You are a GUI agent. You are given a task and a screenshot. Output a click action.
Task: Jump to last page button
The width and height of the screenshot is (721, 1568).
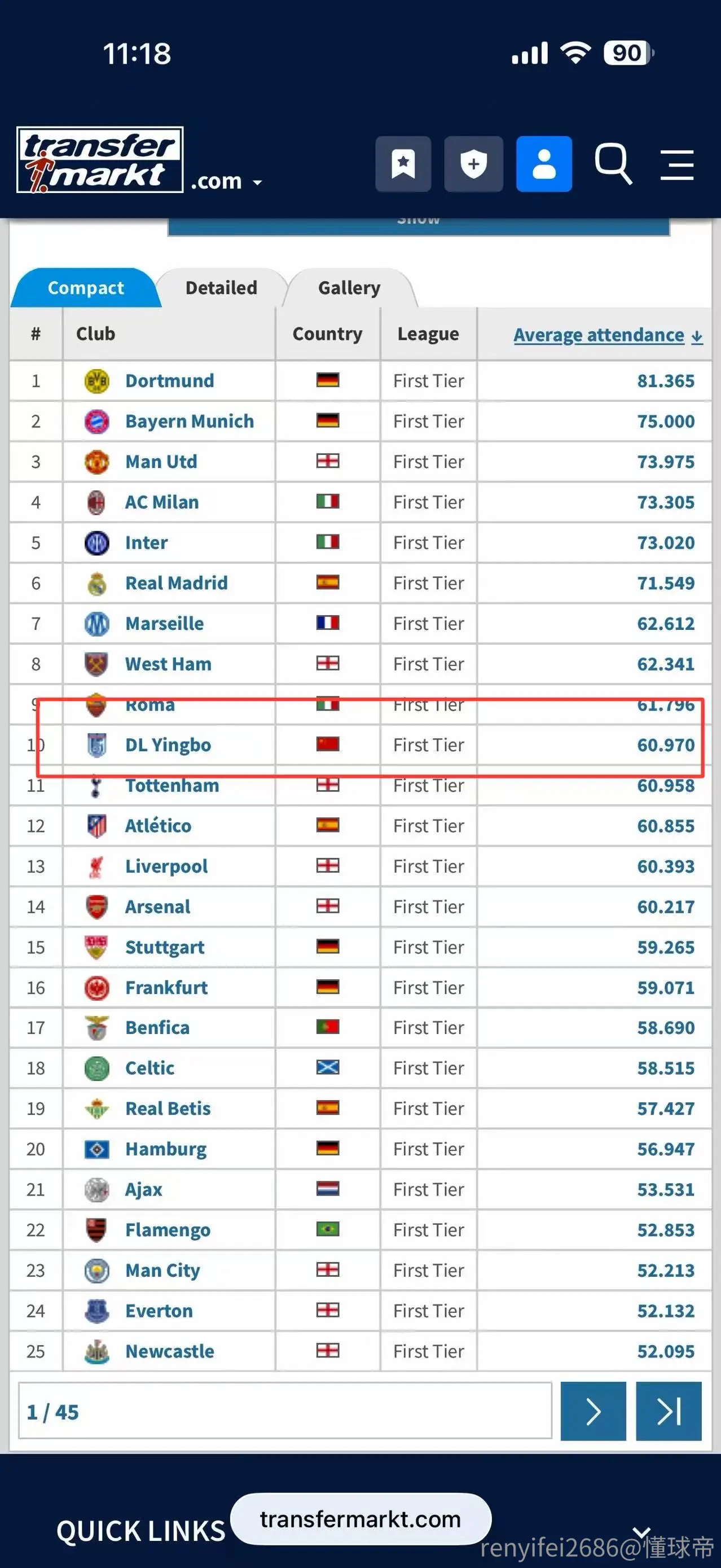669,1411
